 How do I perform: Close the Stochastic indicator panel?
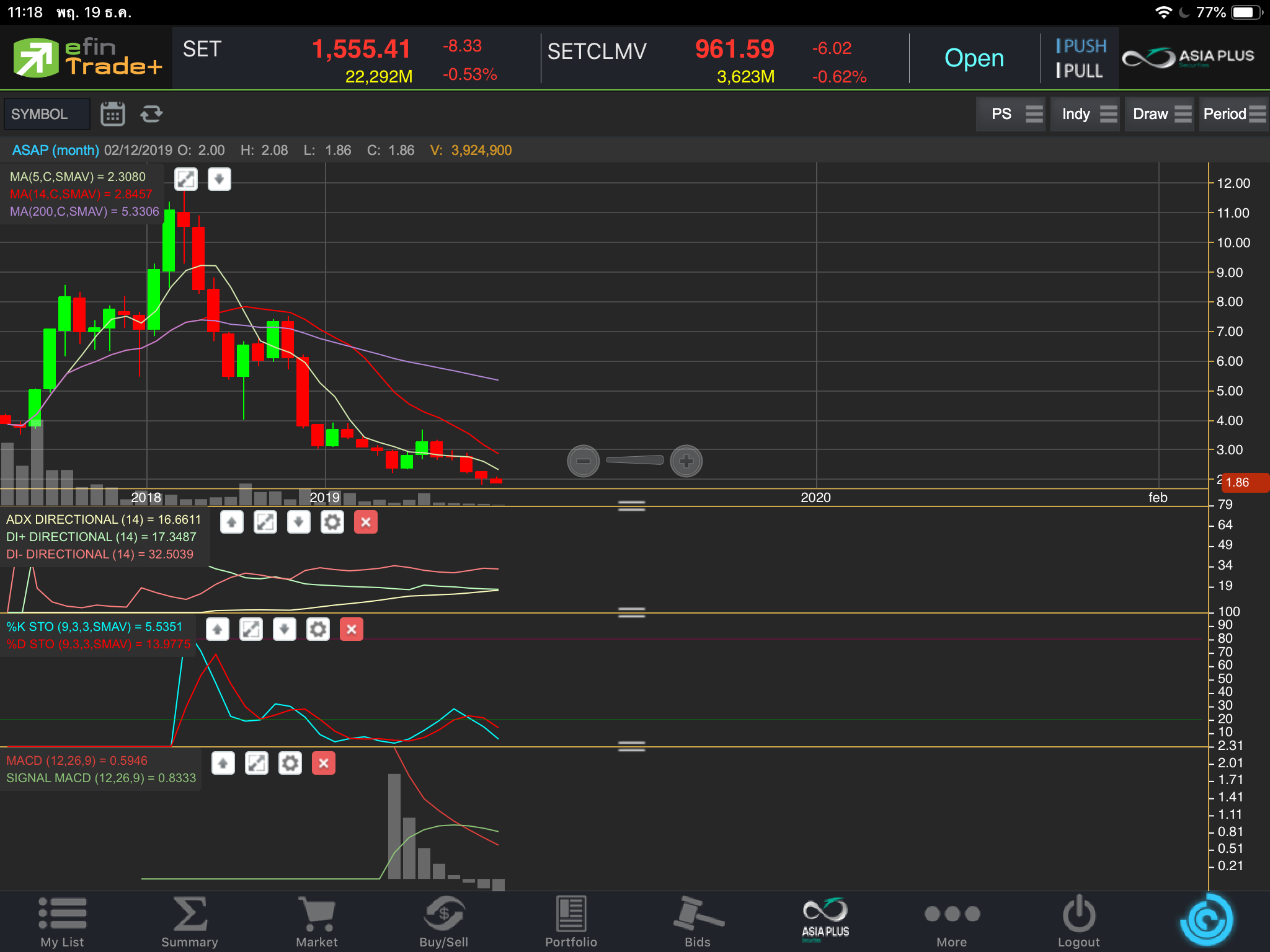[x=352, y=630]
